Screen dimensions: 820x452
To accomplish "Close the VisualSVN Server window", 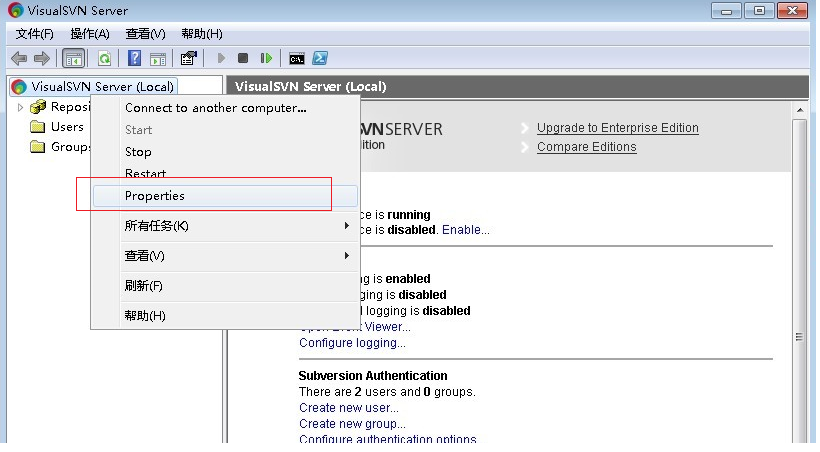I will [x=793, y=10].
